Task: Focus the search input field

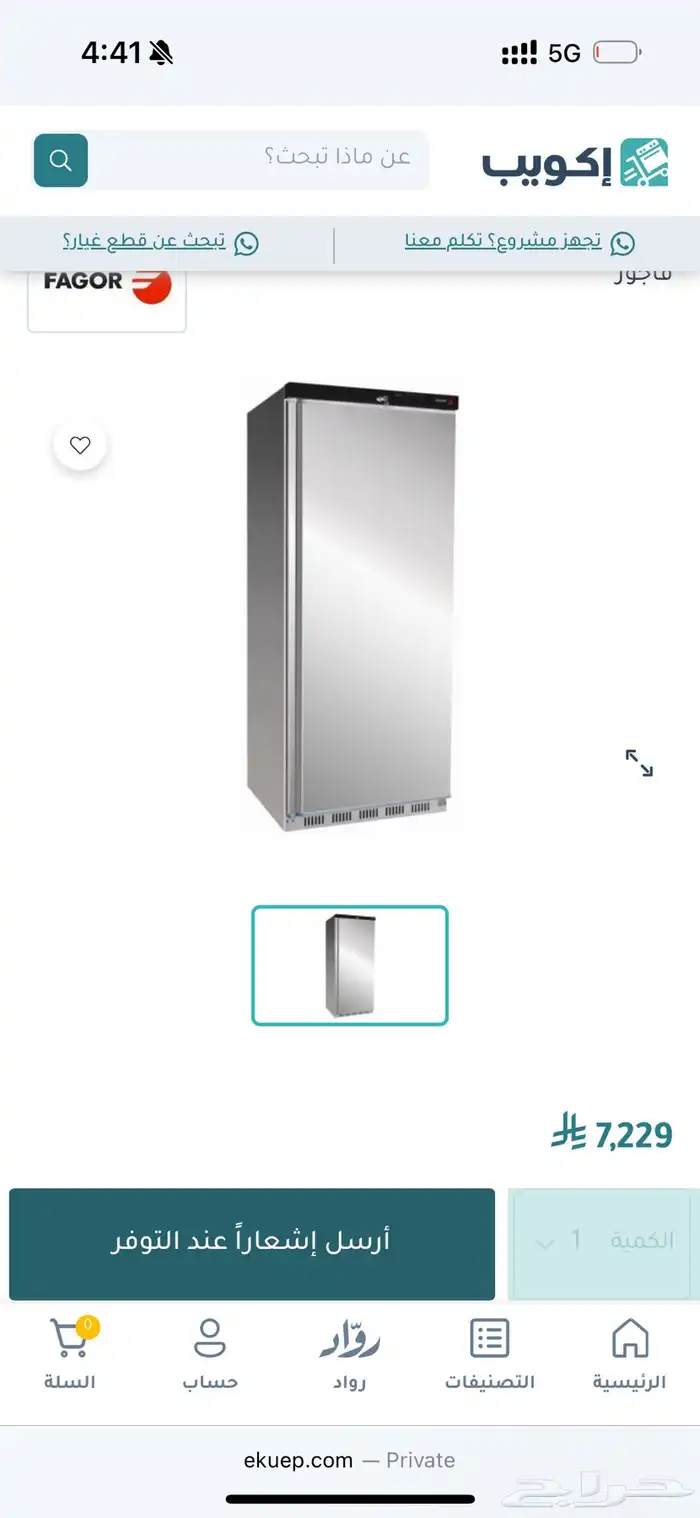Action: (x=260, y=160)
